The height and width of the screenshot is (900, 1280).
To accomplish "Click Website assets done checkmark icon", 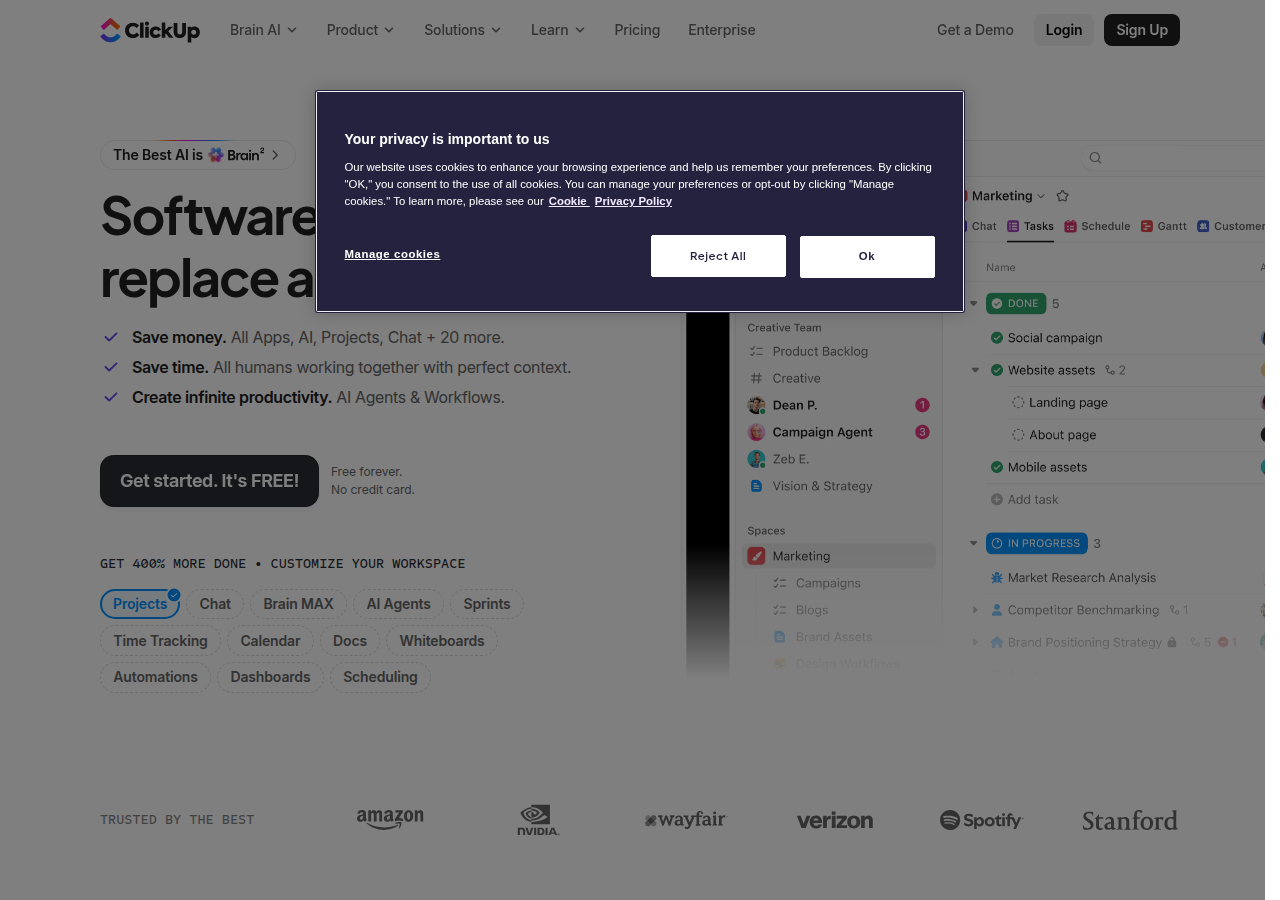I will (997, 370).
